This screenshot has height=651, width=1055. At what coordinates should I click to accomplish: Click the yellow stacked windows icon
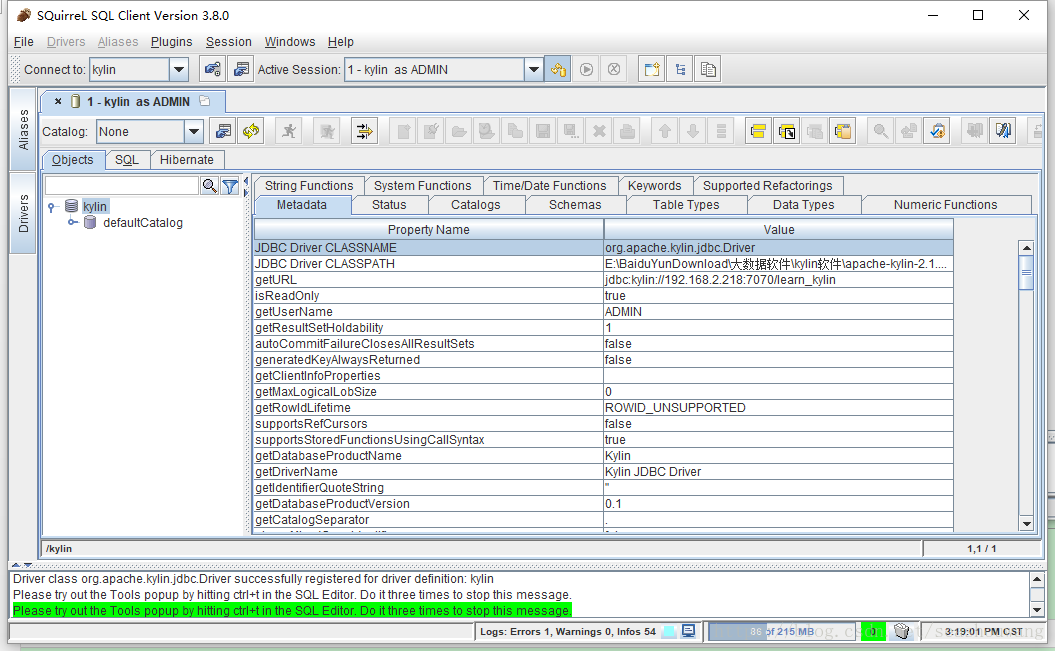click(x=843, y=131)
